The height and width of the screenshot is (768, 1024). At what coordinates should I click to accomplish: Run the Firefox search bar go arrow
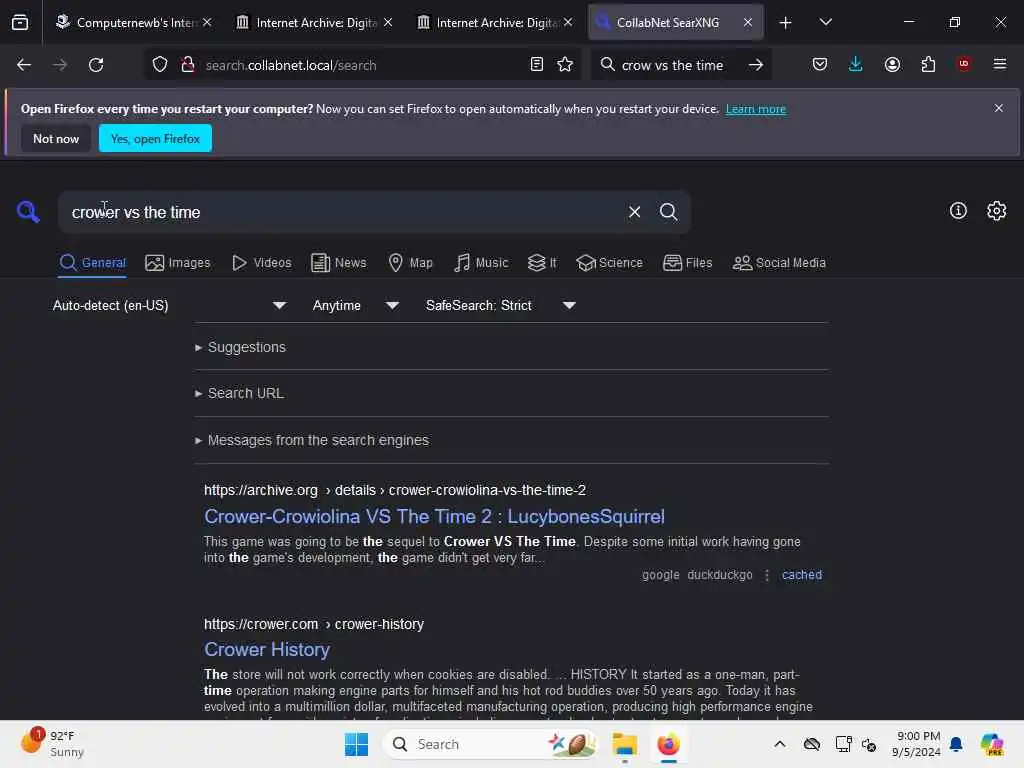point(756,65)
